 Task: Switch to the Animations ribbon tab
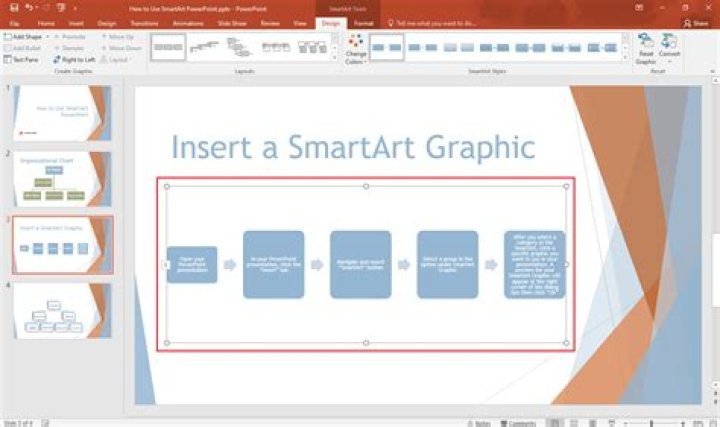click(188, 23)
